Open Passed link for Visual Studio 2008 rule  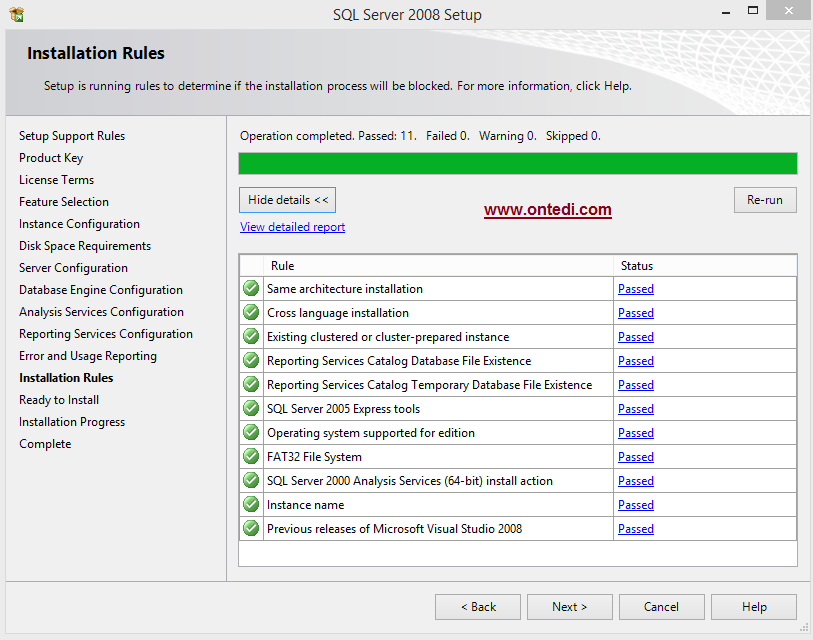(x=636, y=529)
